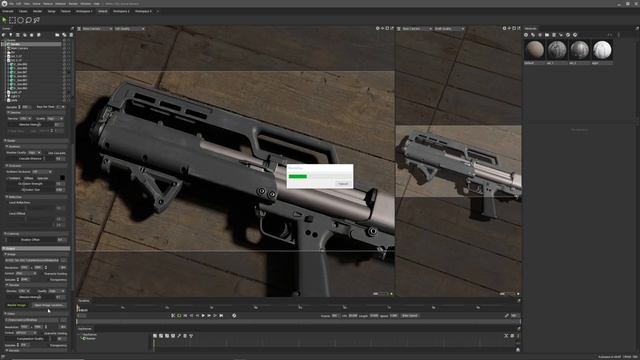Select the first tan material thumbnail
The image size is (640, 360).
pyautogui.click(x=534, y=50)
